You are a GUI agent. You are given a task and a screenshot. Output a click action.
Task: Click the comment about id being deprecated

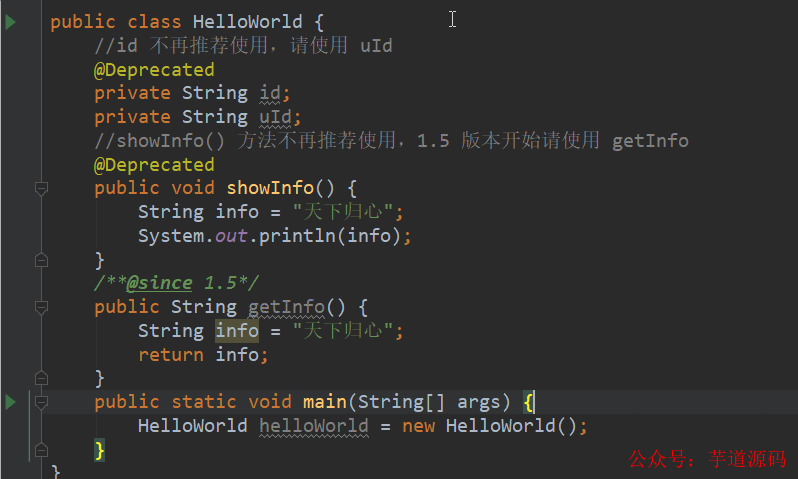click(243, 46)
